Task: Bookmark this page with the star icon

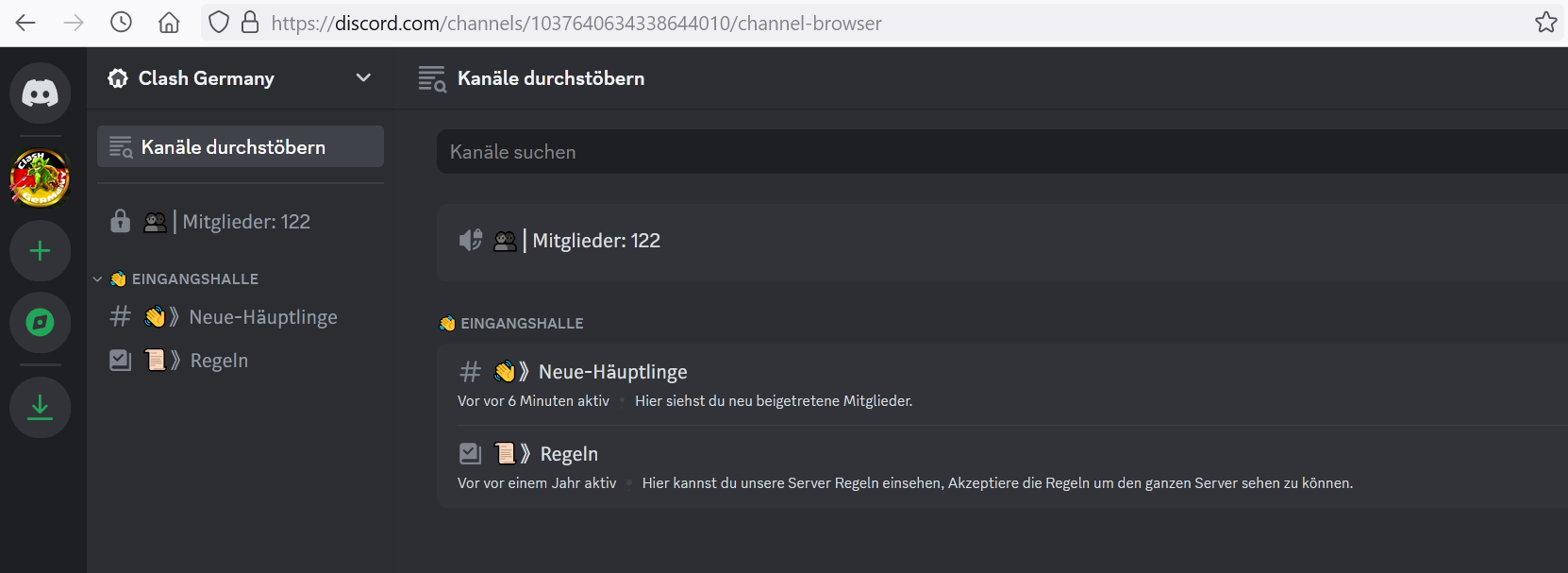Action: (1545, 23)
